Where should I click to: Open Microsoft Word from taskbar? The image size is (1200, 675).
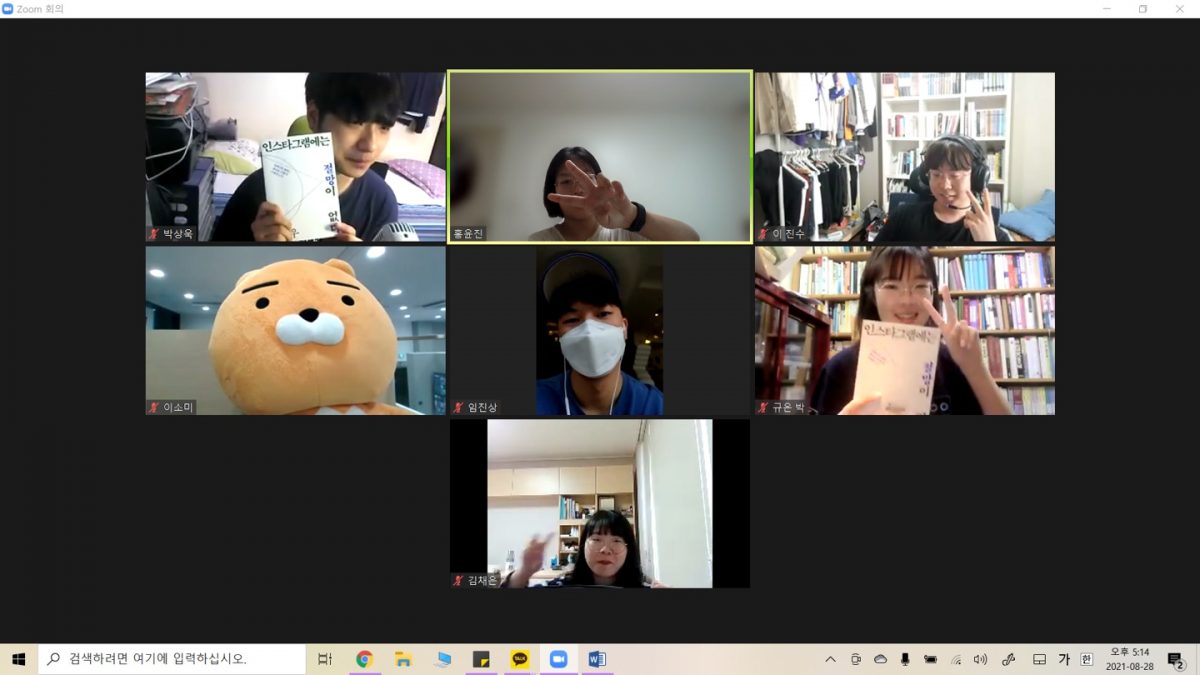click(x=597, y=659)
